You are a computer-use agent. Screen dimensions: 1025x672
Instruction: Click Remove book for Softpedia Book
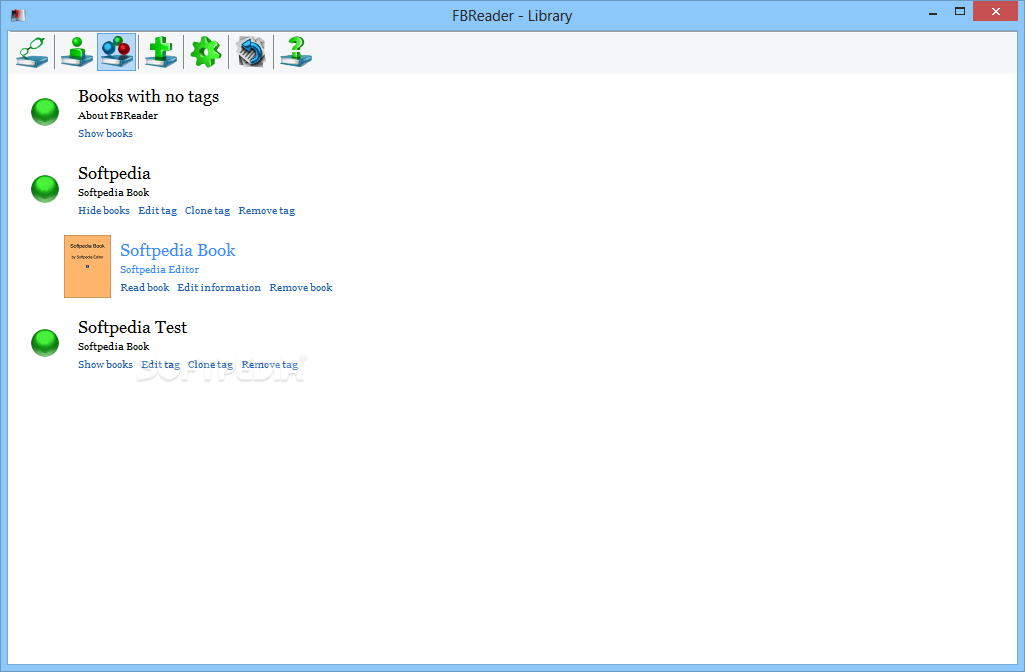pyautogui.click(x=301, y=288)
